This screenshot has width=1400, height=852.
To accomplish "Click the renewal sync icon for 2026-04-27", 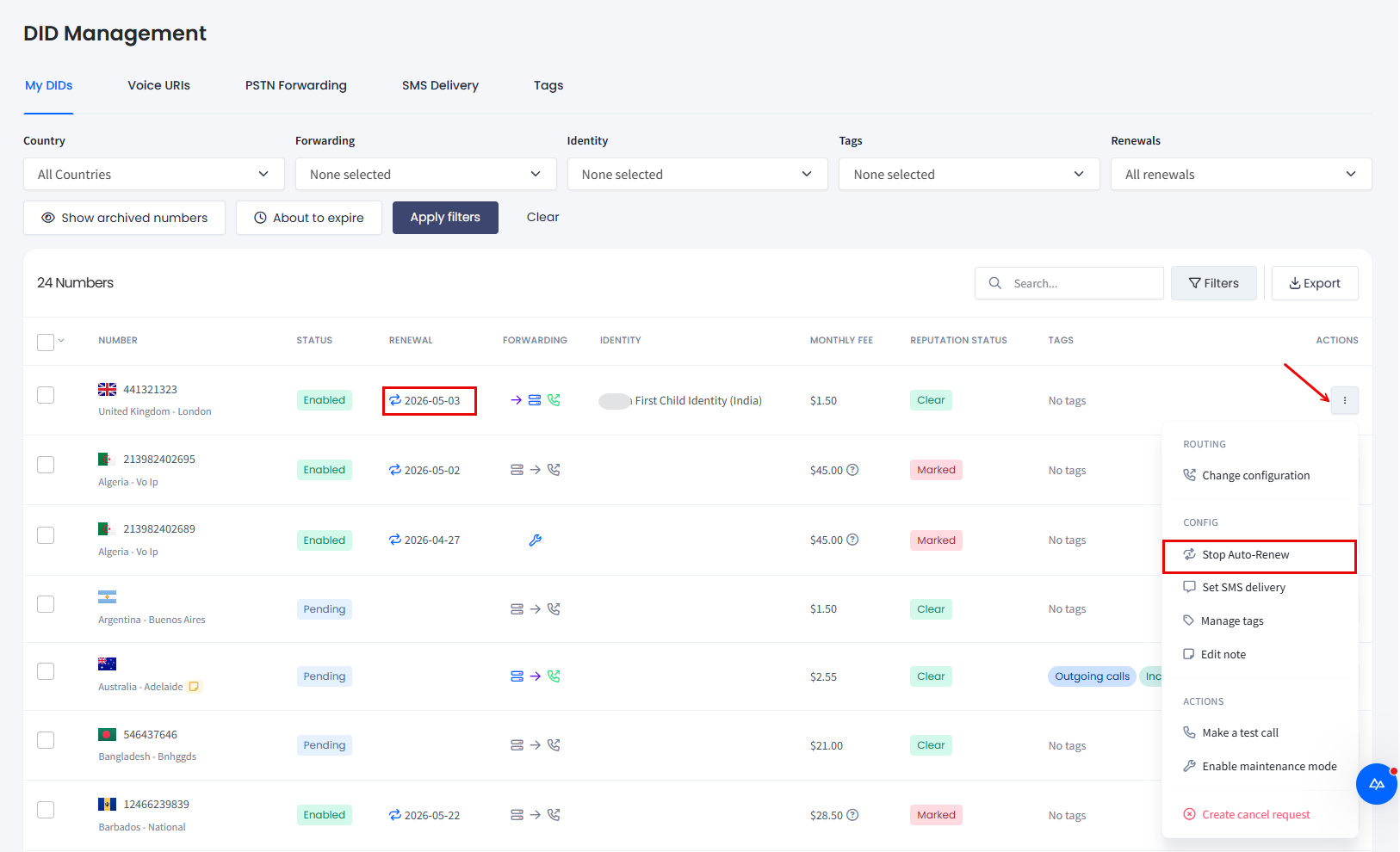I will [395, 540].
